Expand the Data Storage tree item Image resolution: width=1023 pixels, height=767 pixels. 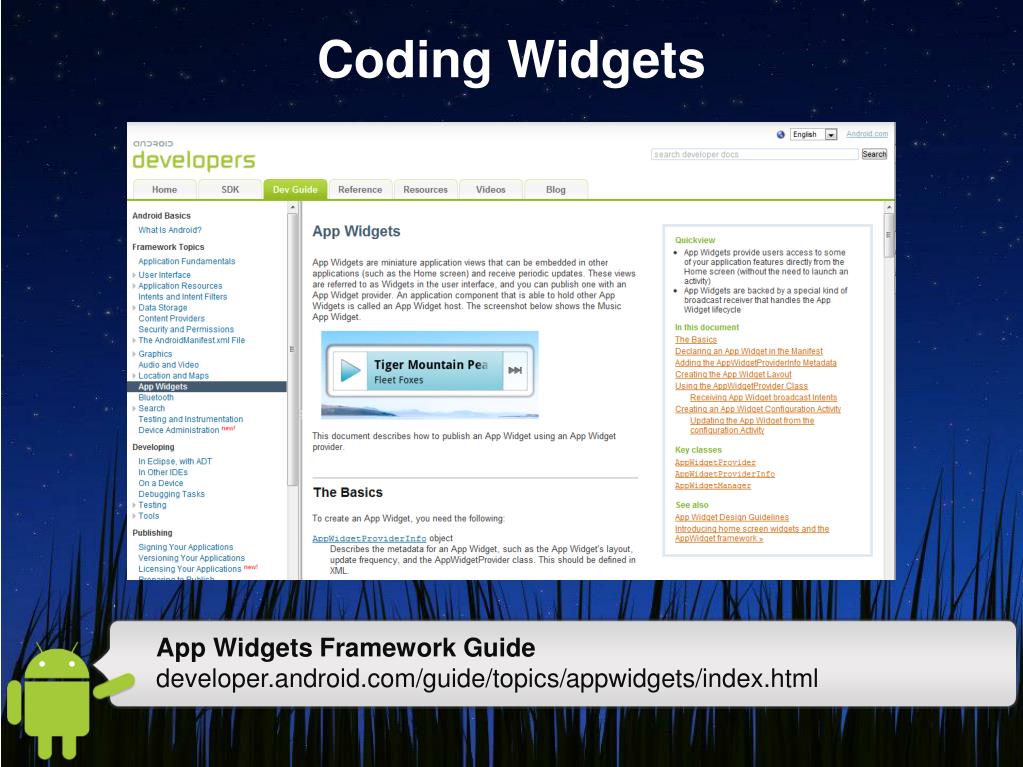pyautogui.click(x=134, y=308)
